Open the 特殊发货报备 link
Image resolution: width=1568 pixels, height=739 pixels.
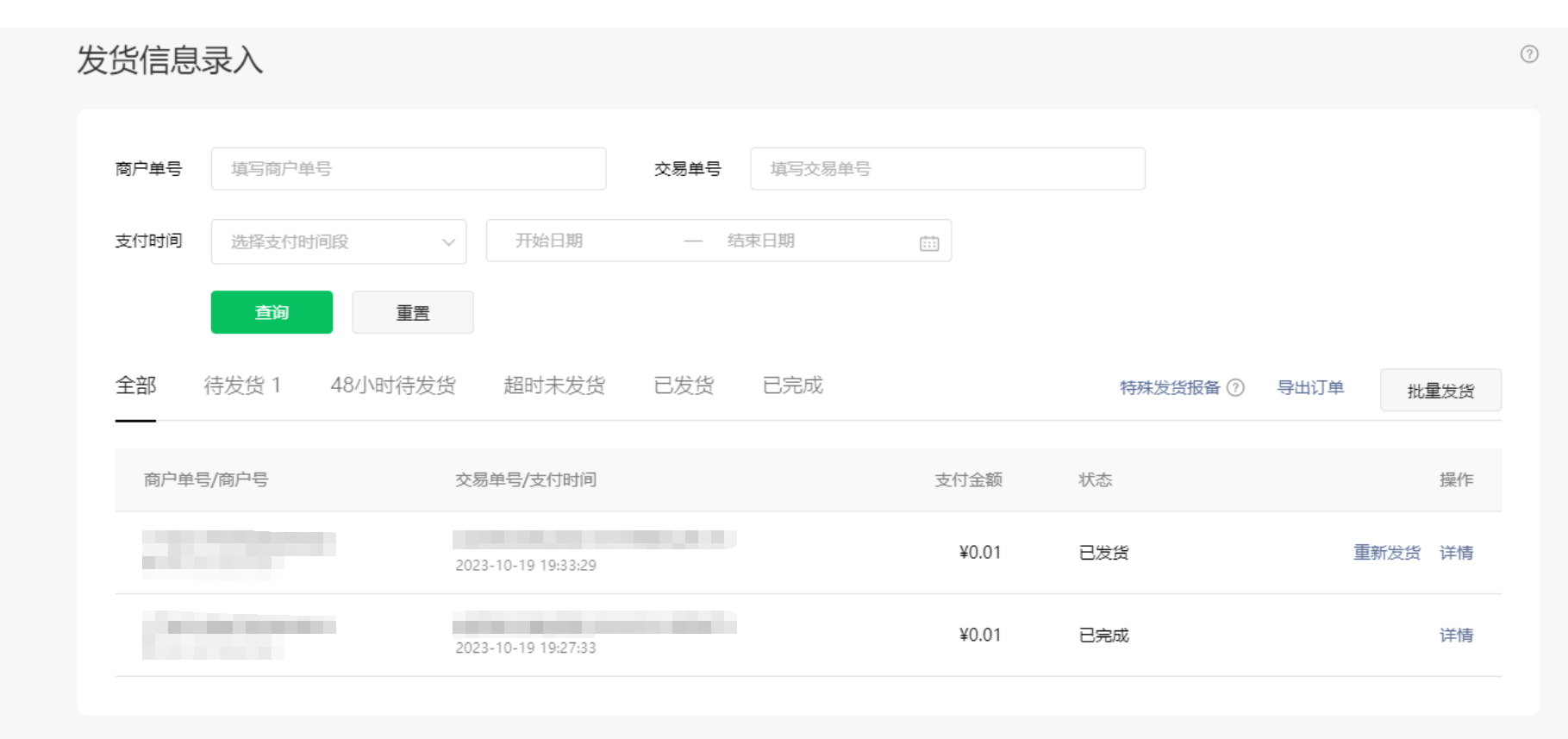[x=1170, y=388]
